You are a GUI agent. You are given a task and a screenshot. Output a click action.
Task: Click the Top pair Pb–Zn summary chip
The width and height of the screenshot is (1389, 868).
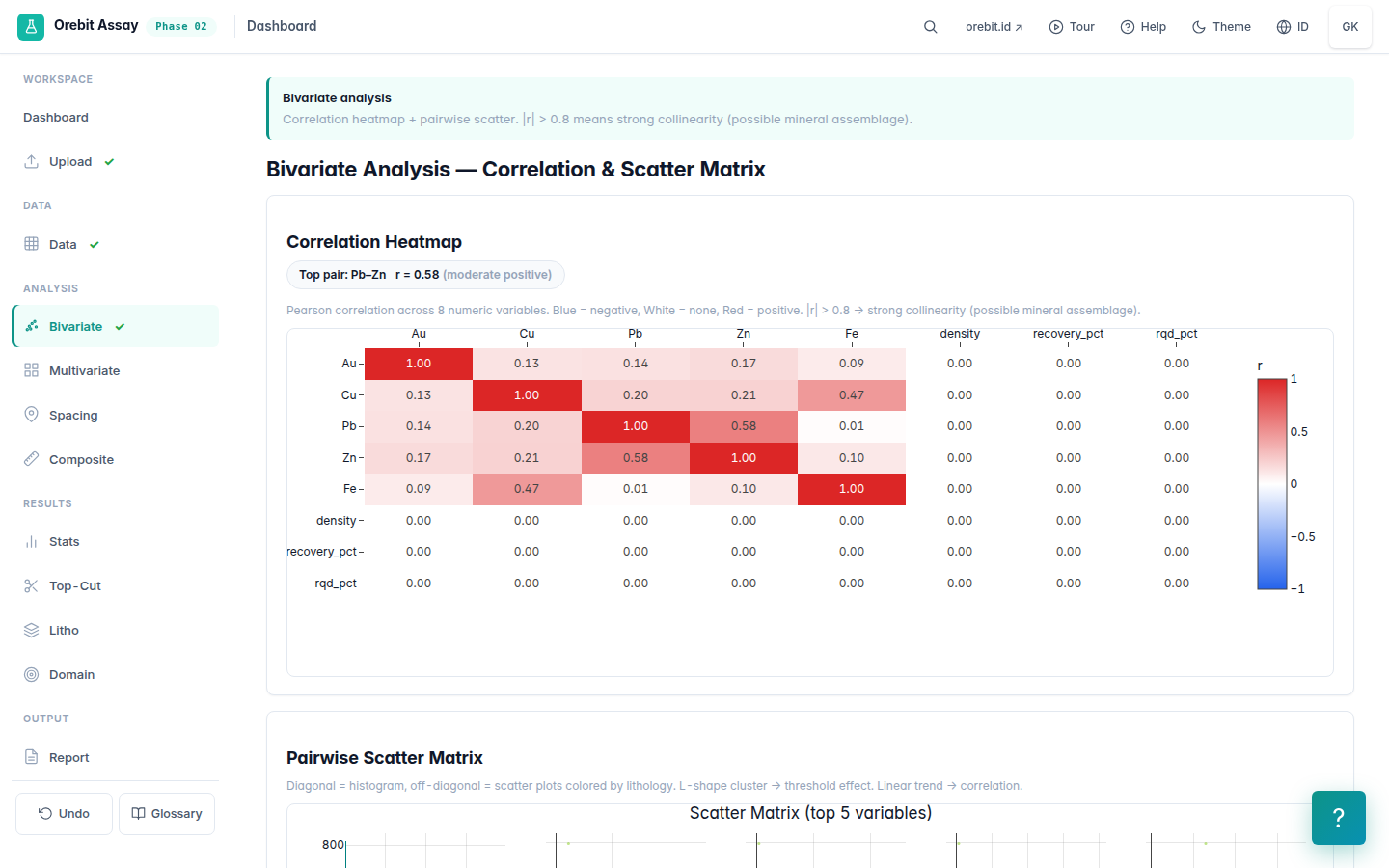click(x=425, y=275)
